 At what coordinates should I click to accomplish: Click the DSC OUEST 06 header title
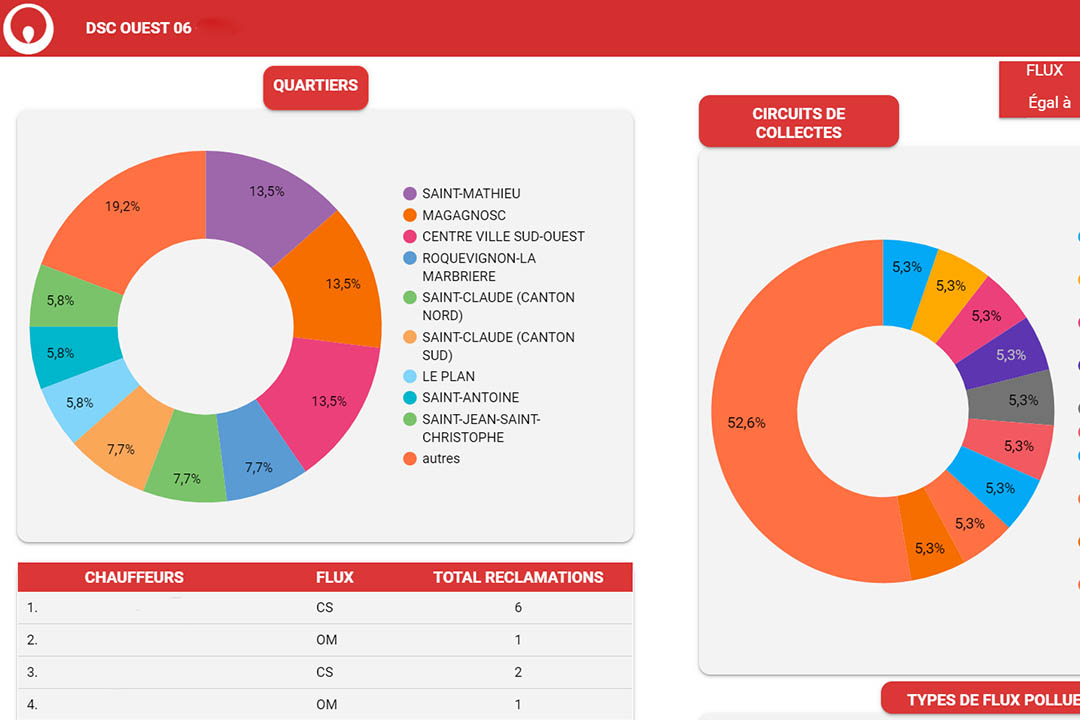pyautogui.click(x=138, y=28)
